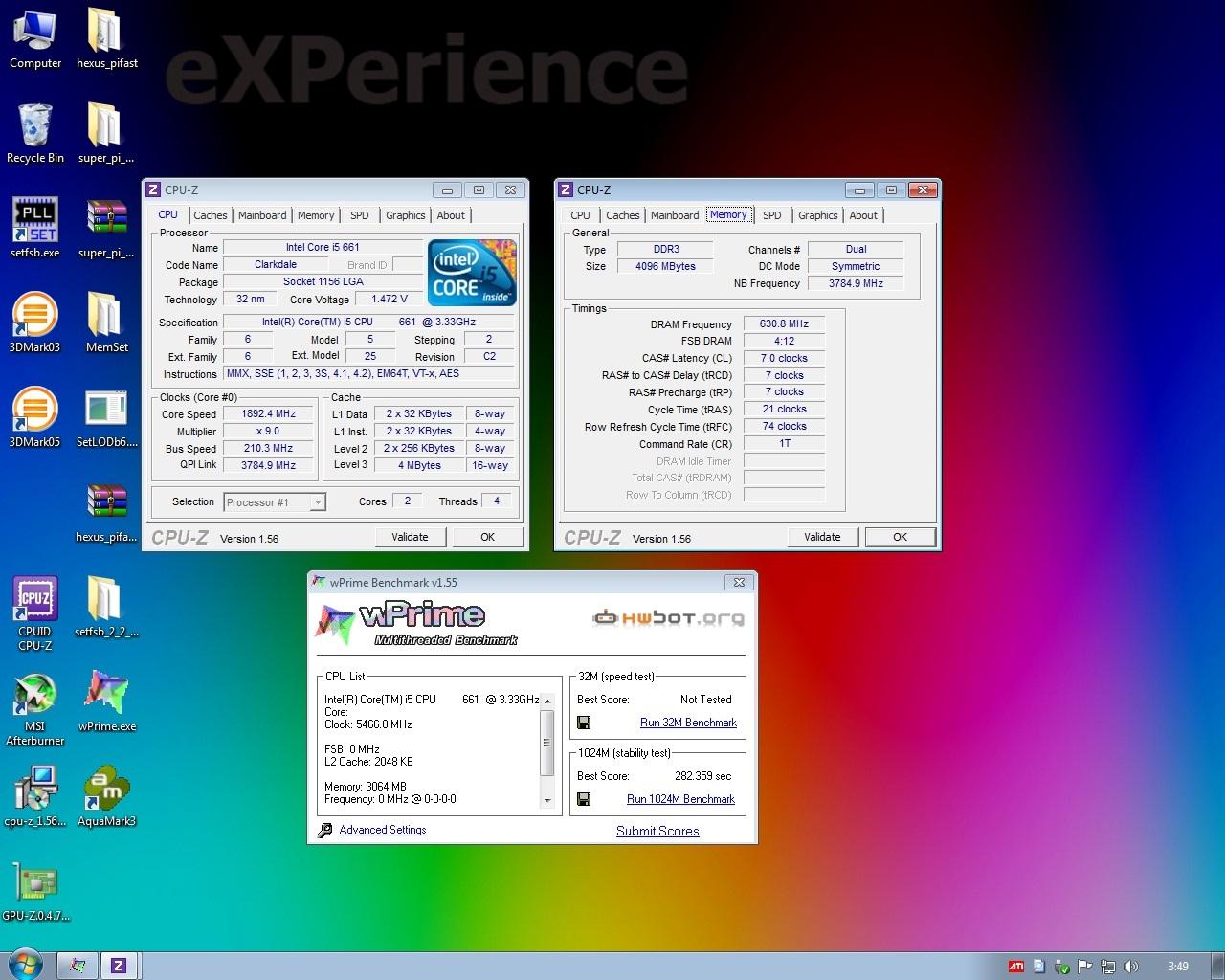Open the Recycle Bin
This screenshot has height=980, width=1225.
coord(35,134)
